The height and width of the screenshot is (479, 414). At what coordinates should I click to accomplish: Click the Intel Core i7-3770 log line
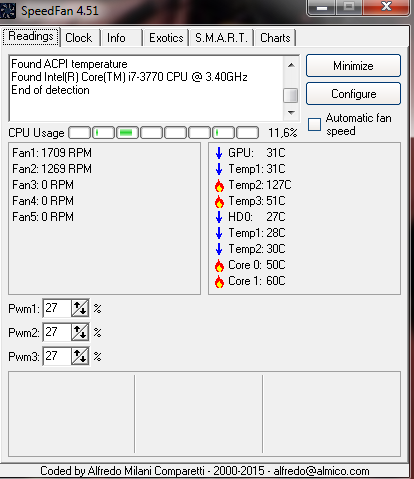coord(129,77)
